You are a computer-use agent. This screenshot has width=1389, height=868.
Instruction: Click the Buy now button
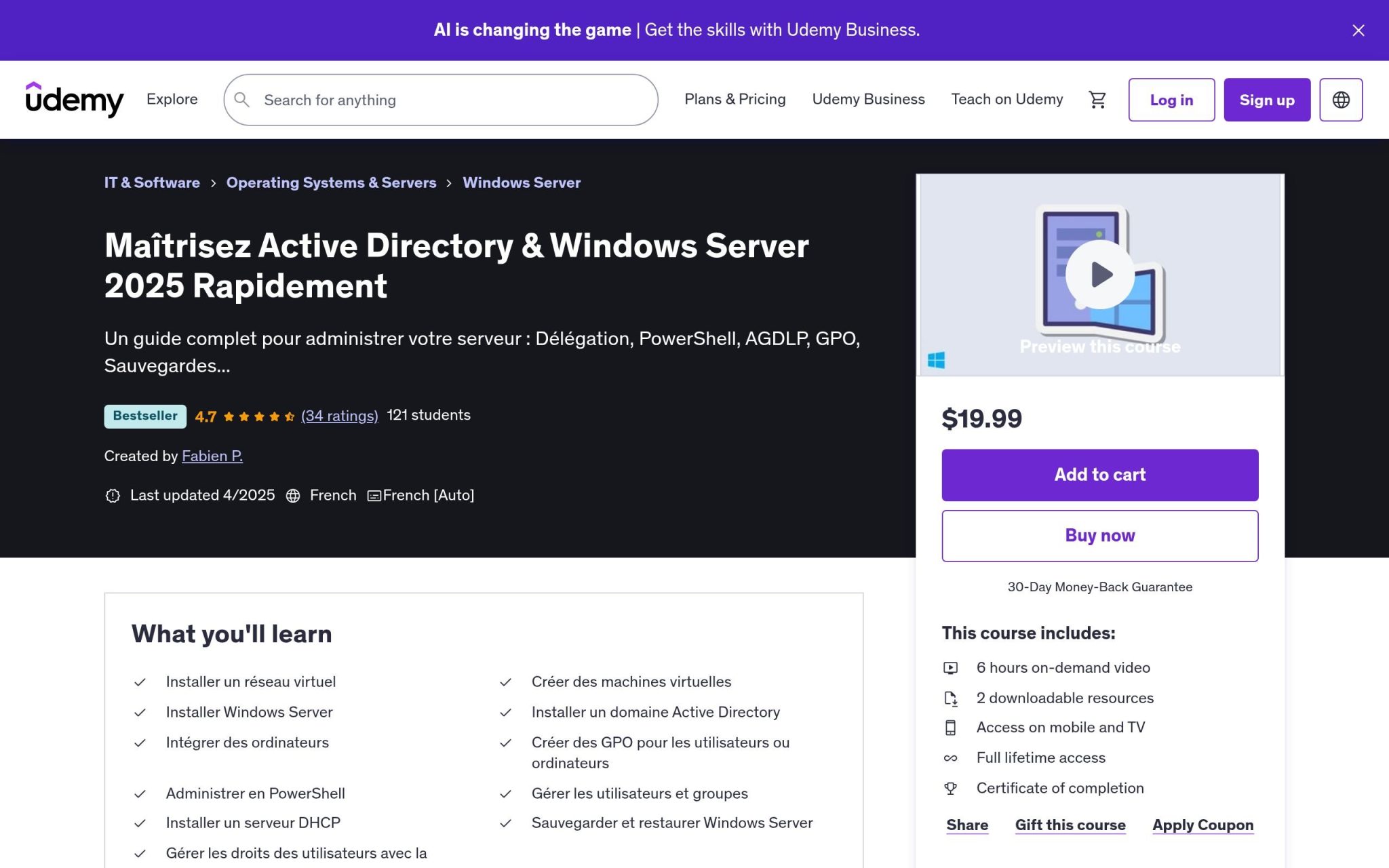click(x=1099, y=536)
